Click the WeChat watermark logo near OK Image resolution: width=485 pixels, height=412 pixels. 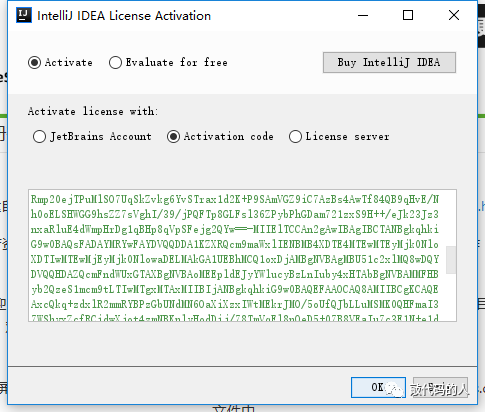pos(394,389)
